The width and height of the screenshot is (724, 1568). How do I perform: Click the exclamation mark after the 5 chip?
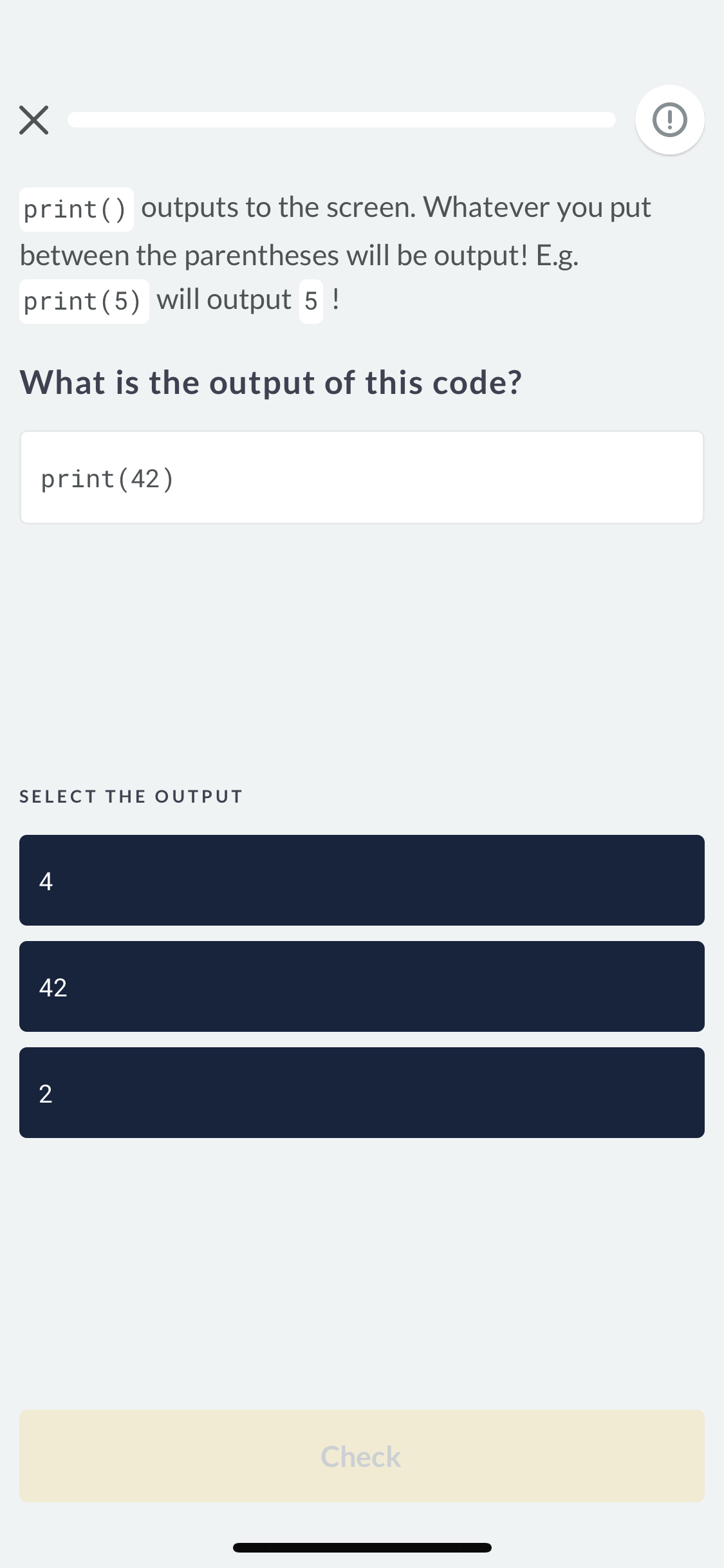click(x=336, y=299)
